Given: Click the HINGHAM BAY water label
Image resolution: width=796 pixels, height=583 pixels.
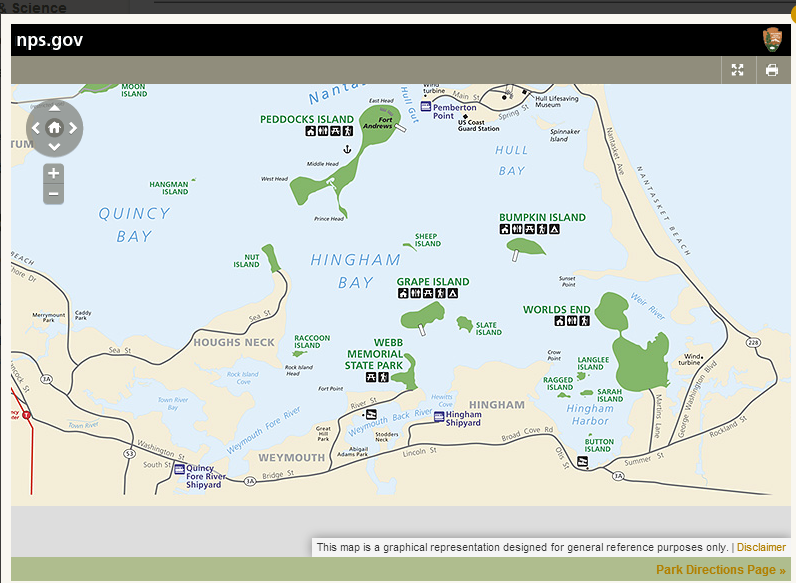Looking at the screenshot, I should click(x=355, y=271).
